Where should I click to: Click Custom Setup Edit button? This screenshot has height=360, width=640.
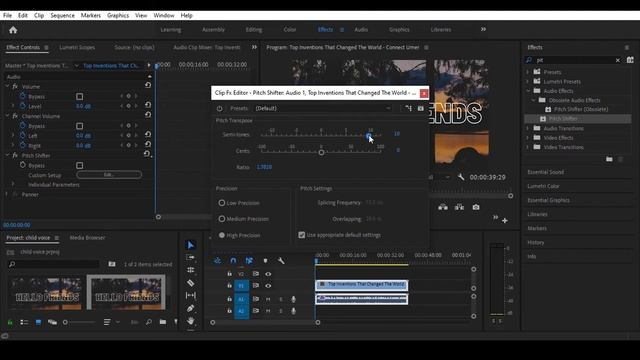(x=109, y=175)
